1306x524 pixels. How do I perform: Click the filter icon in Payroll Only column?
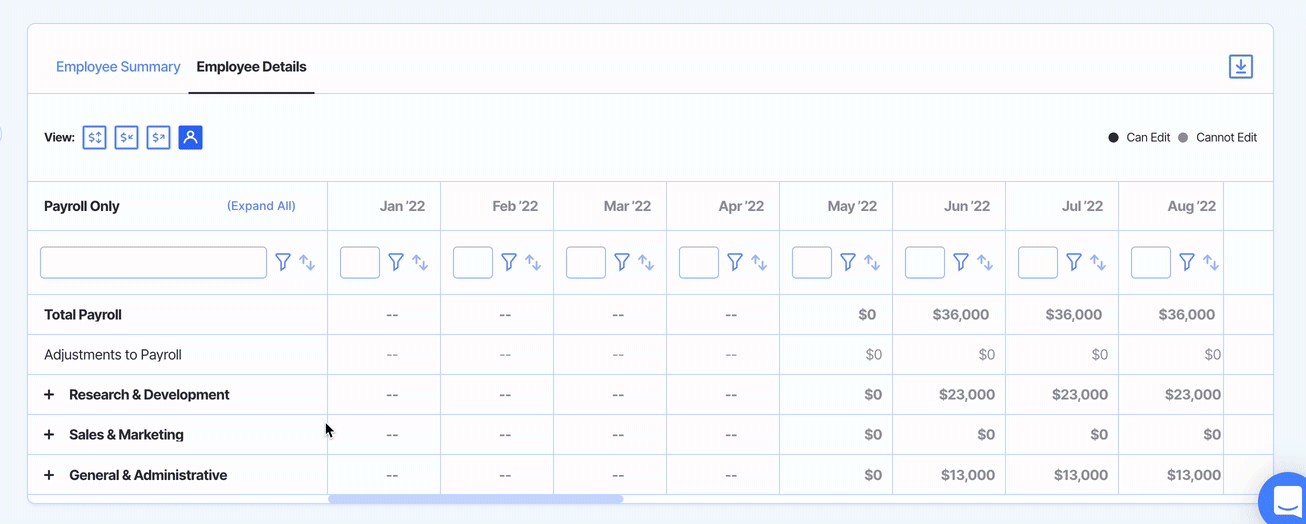coord(283,262)
